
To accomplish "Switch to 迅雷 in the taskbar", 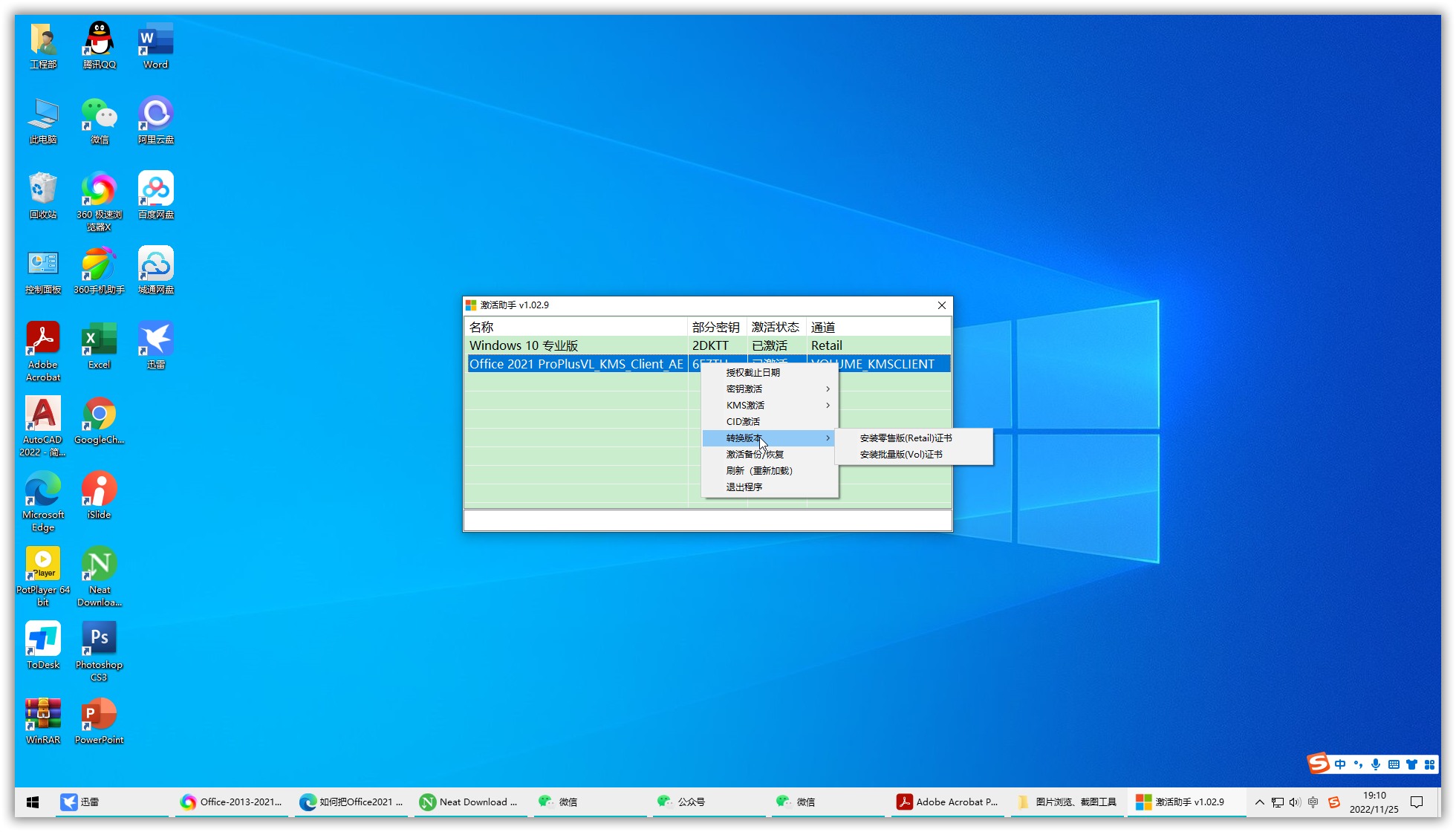I will [111, 802].
